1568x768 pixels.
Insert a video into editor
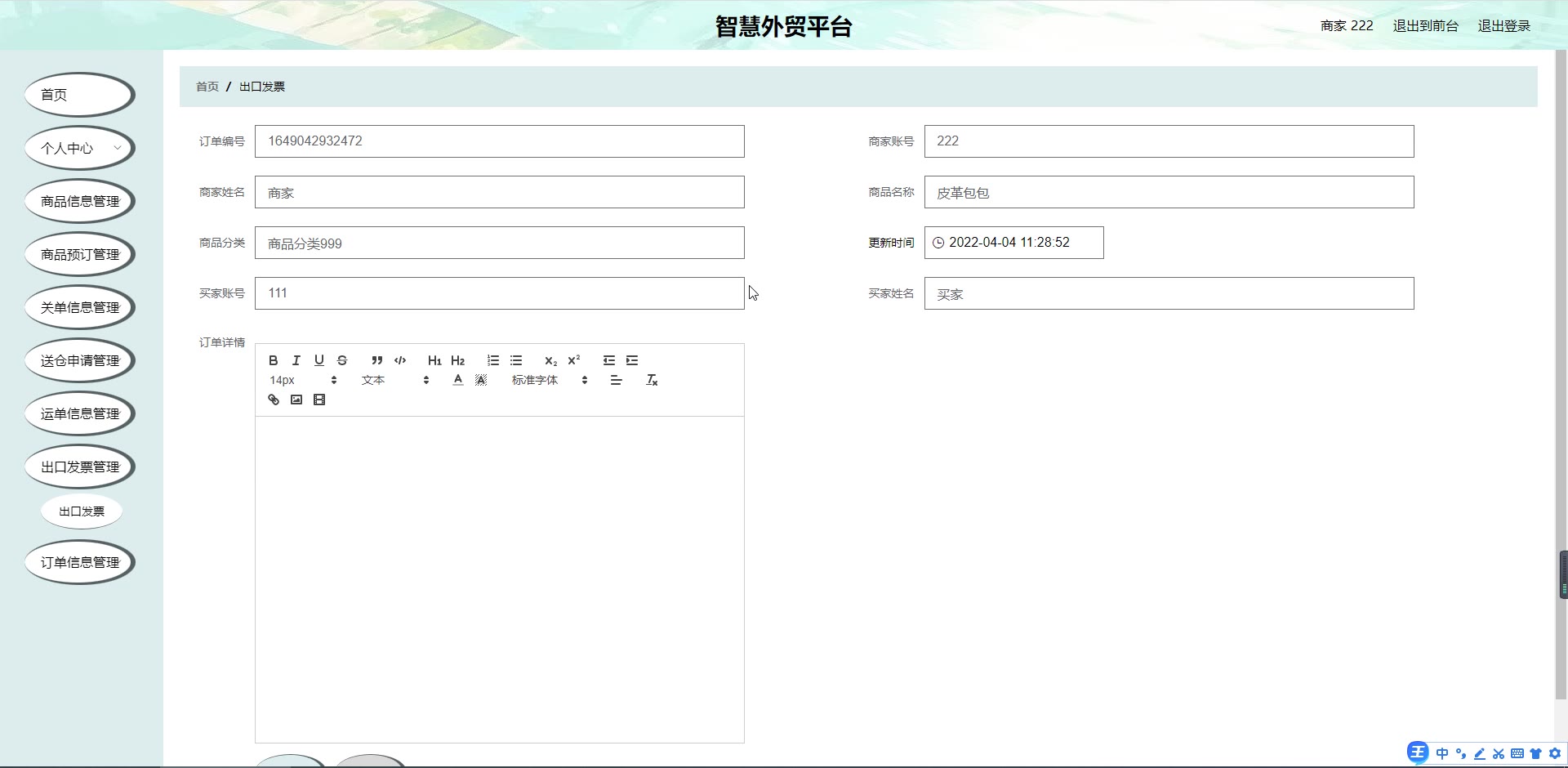point(319,400)
